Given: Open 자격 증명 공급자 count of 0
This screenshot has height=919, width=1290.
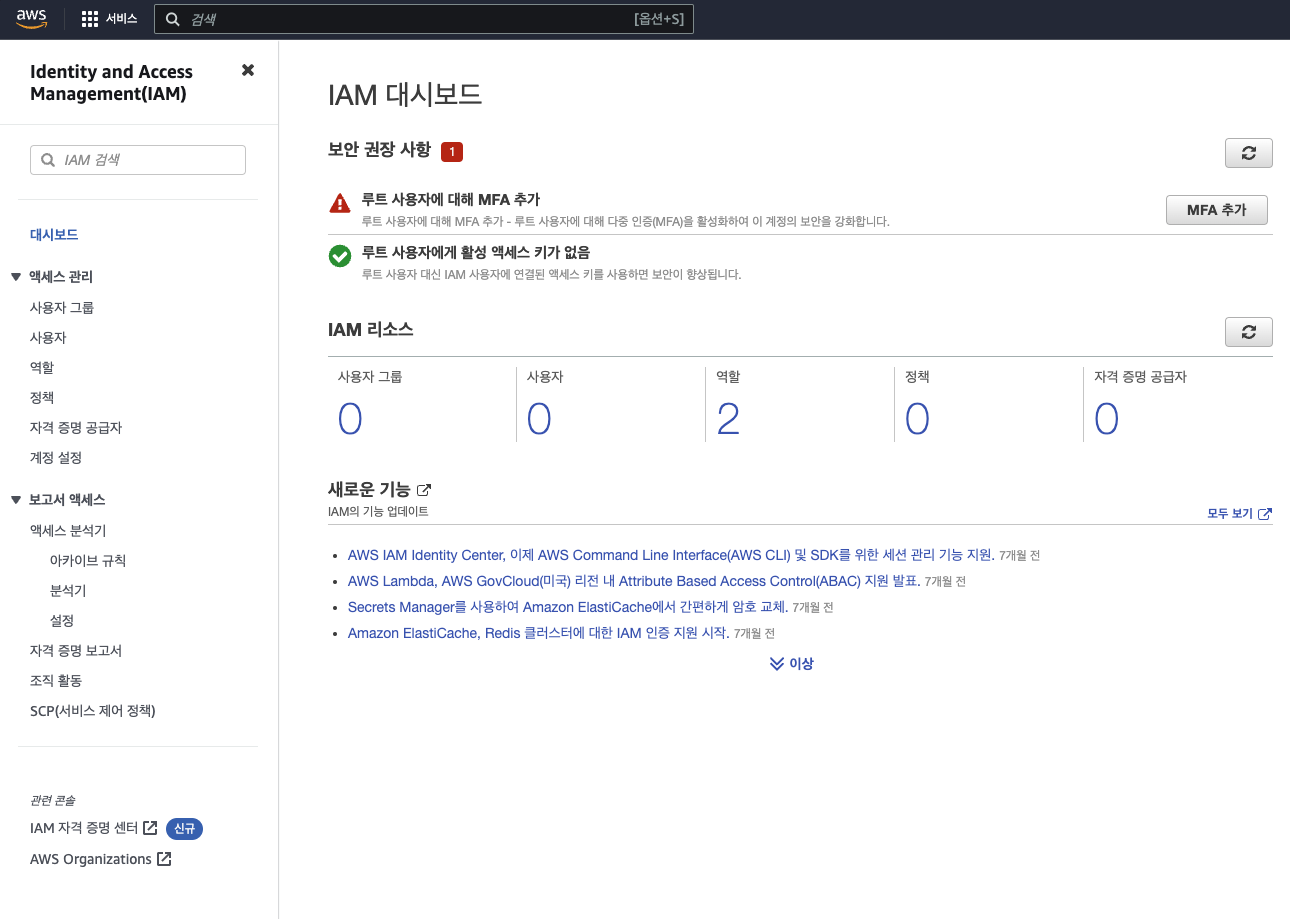Looking at the screenshot, I should (1106, 419).
